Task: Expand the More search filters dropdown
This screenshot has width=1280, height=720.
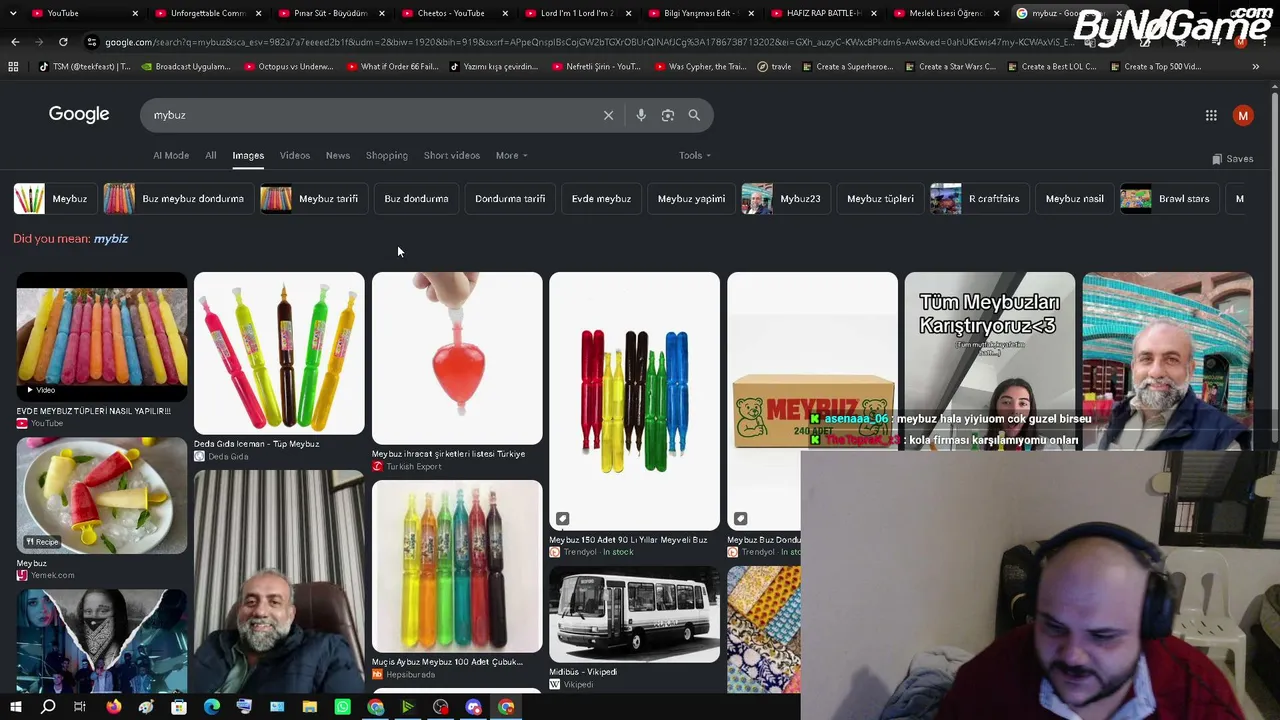Action: click(511, 155)
